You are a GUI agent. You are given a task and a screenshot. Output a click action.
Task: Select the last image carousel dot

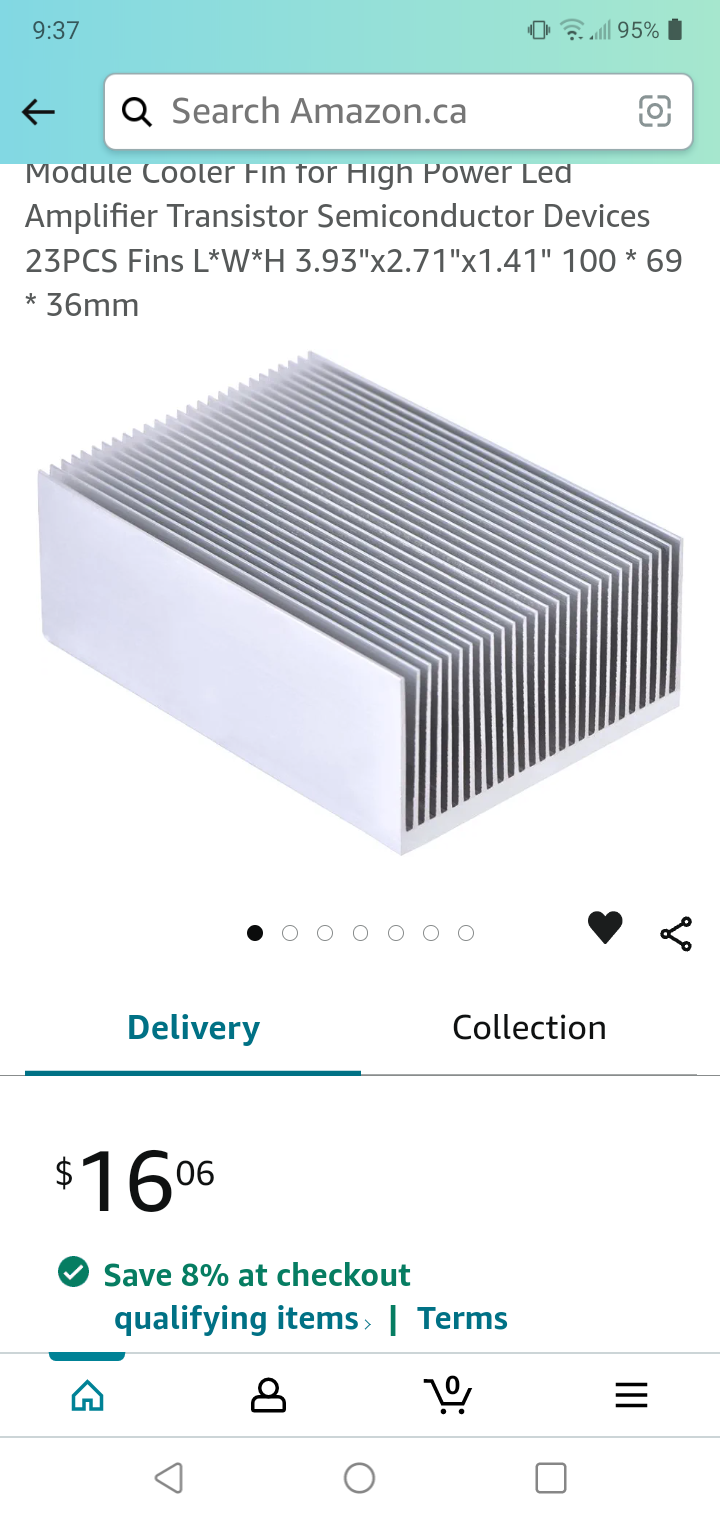(x=466, y=933)
